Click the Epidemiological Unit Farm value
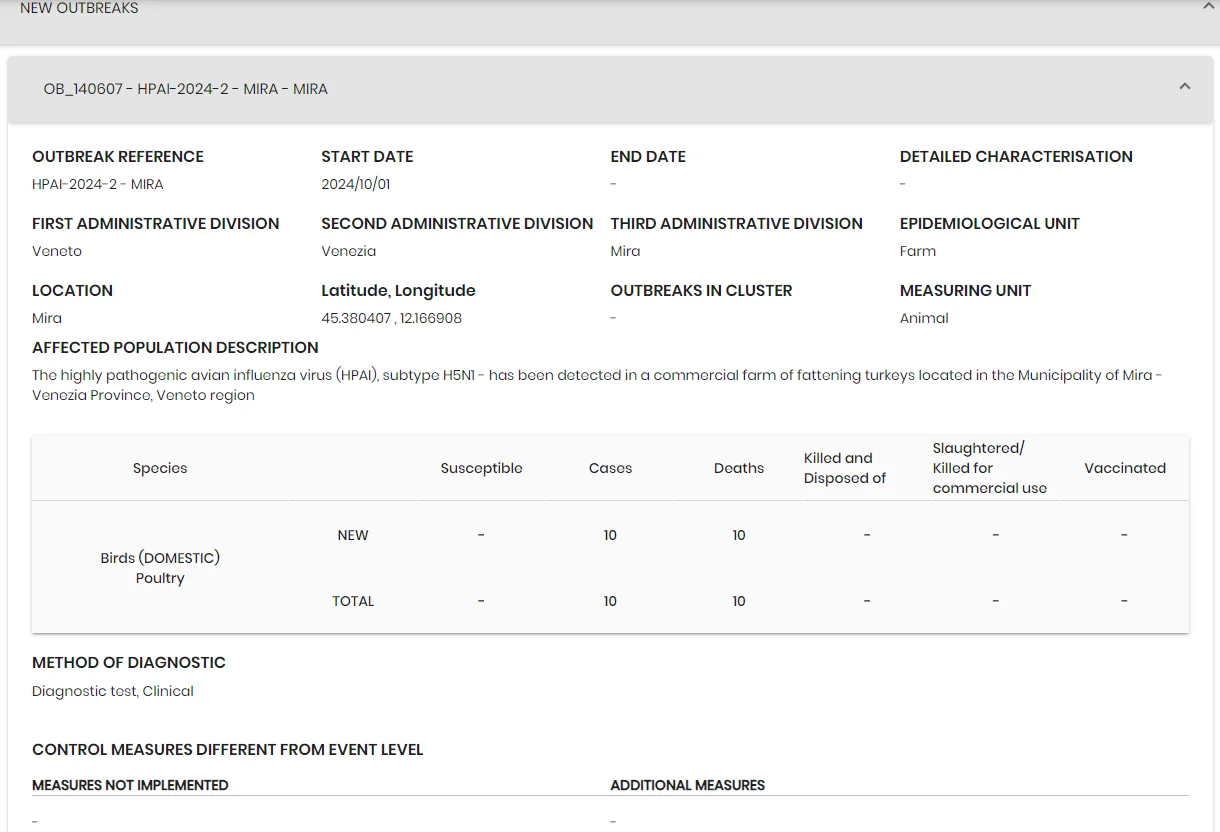Viewport: 1220px width, 832px height. point(918,251)
